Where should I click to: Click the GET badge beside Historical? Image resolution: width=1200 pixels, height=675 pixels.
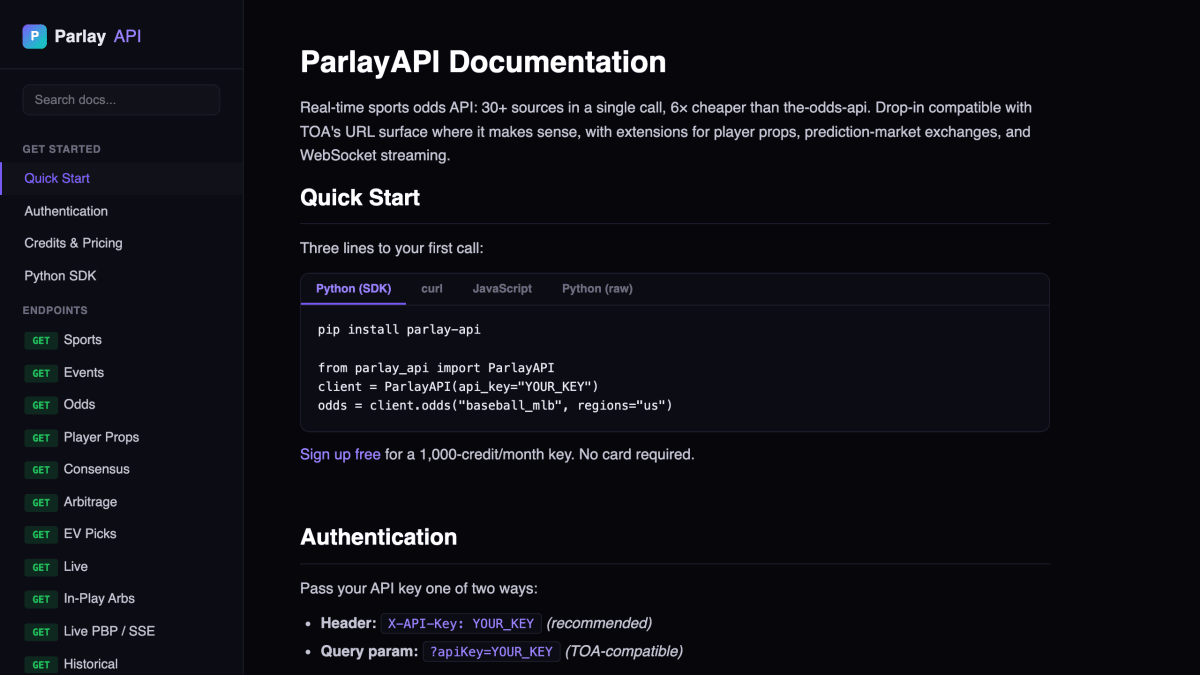click(x=41, y=665)
